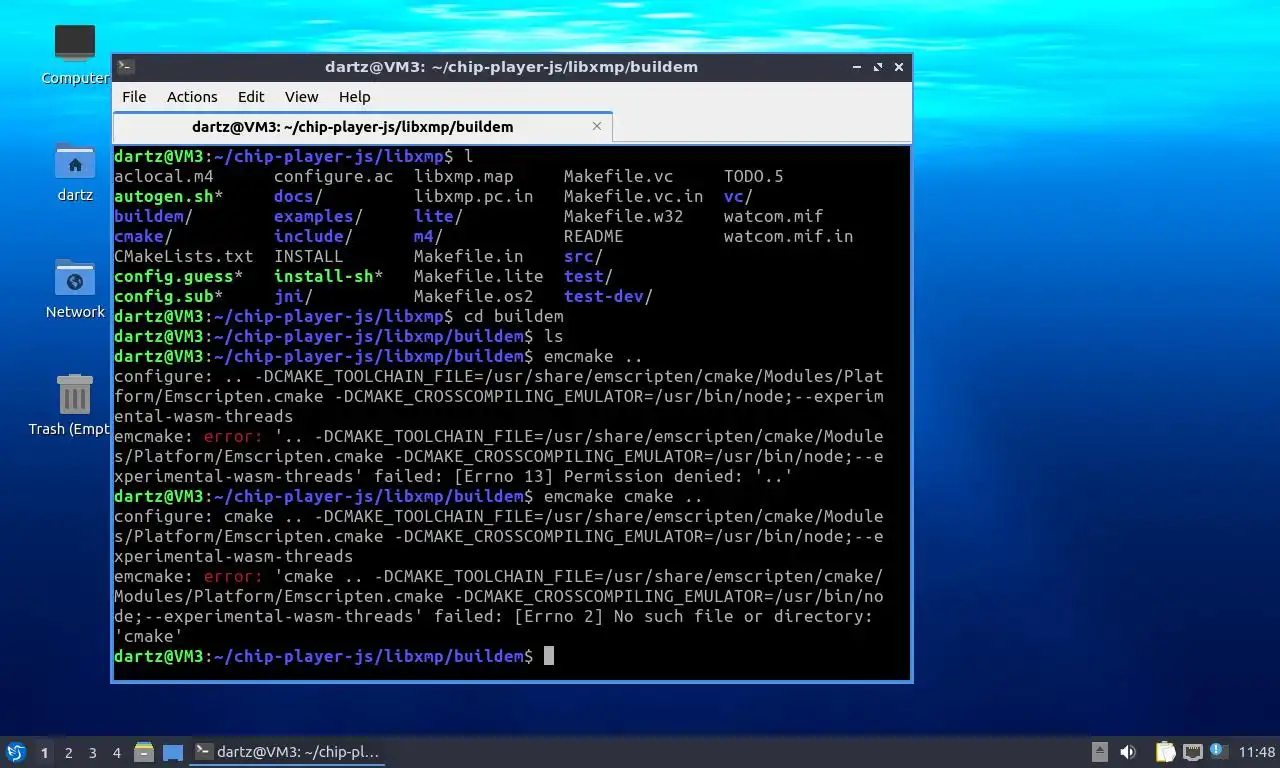Click the terminal window title text
Image resolution: width=1280 pixels, height=768 pixels.
[x=511, y=67]
